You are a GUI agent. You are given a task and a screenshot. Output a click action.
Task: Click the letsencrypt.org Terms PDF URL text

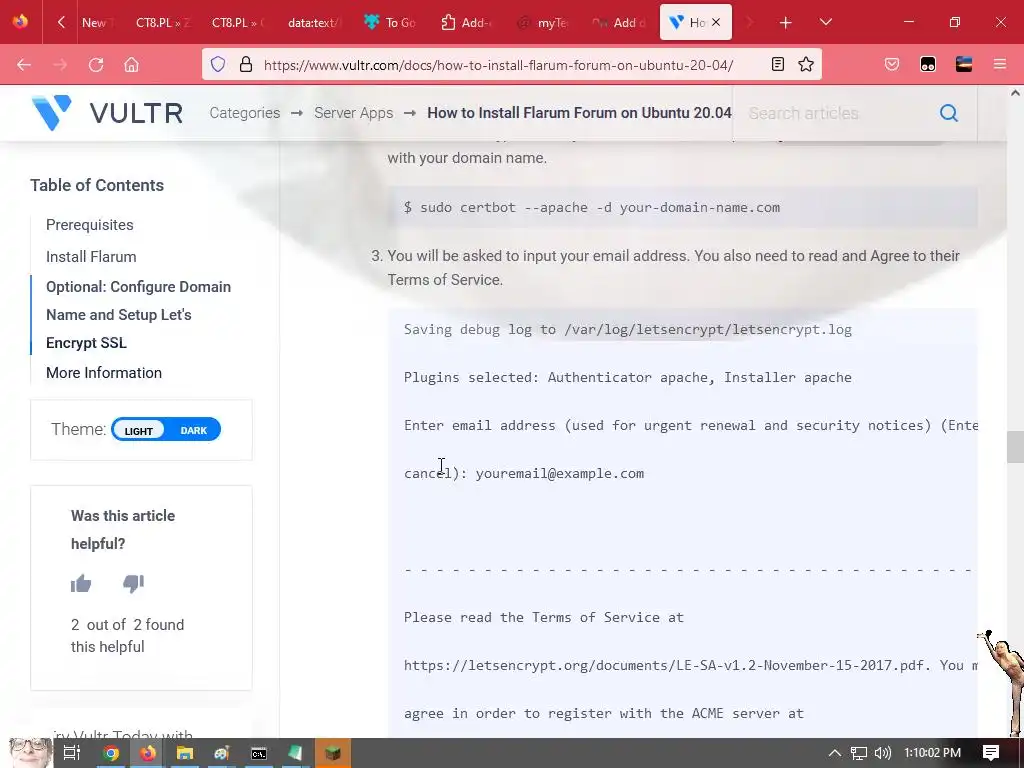pos(666,665)
